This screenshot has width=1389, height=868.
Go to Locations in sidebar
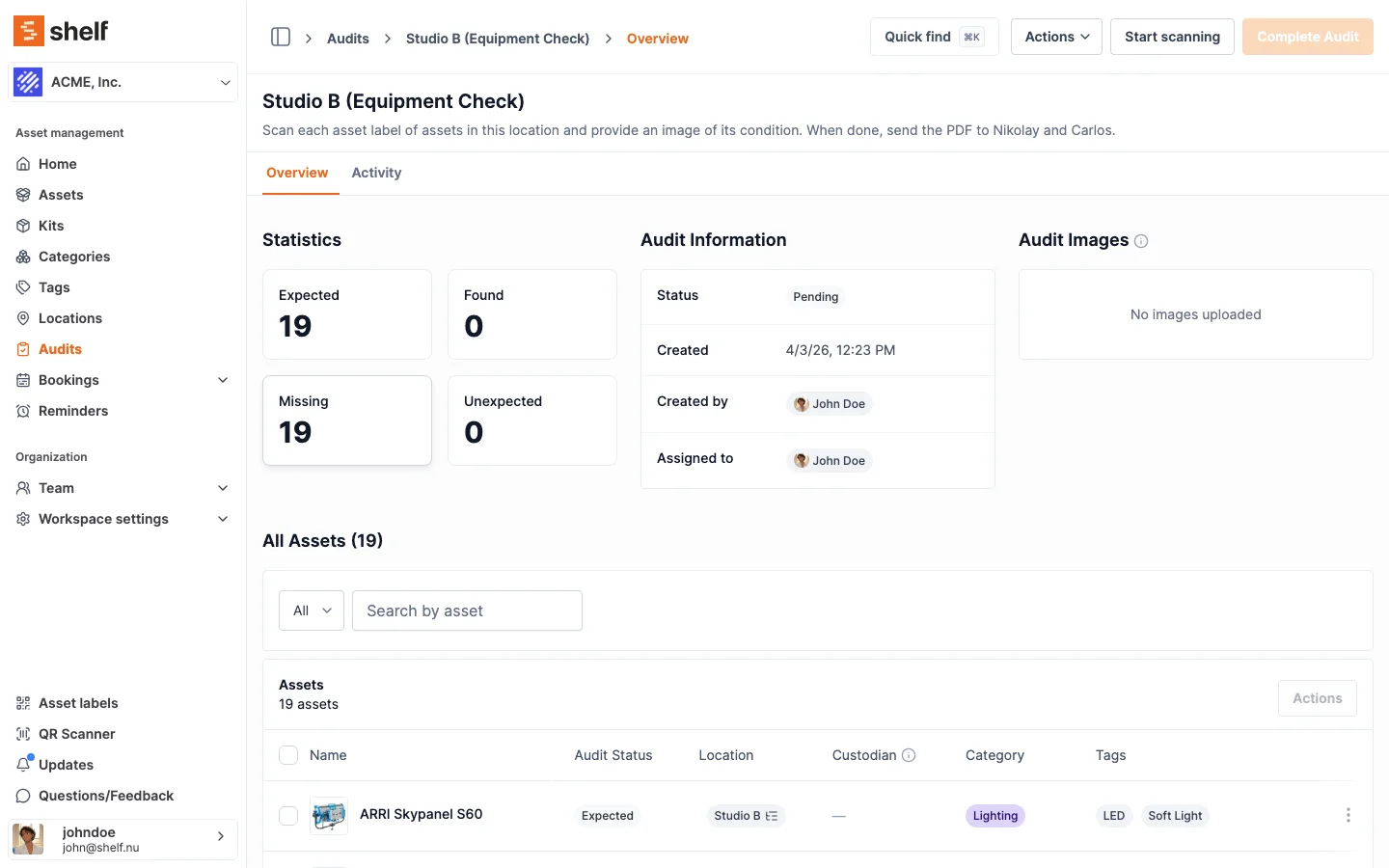tap(69, 318)
